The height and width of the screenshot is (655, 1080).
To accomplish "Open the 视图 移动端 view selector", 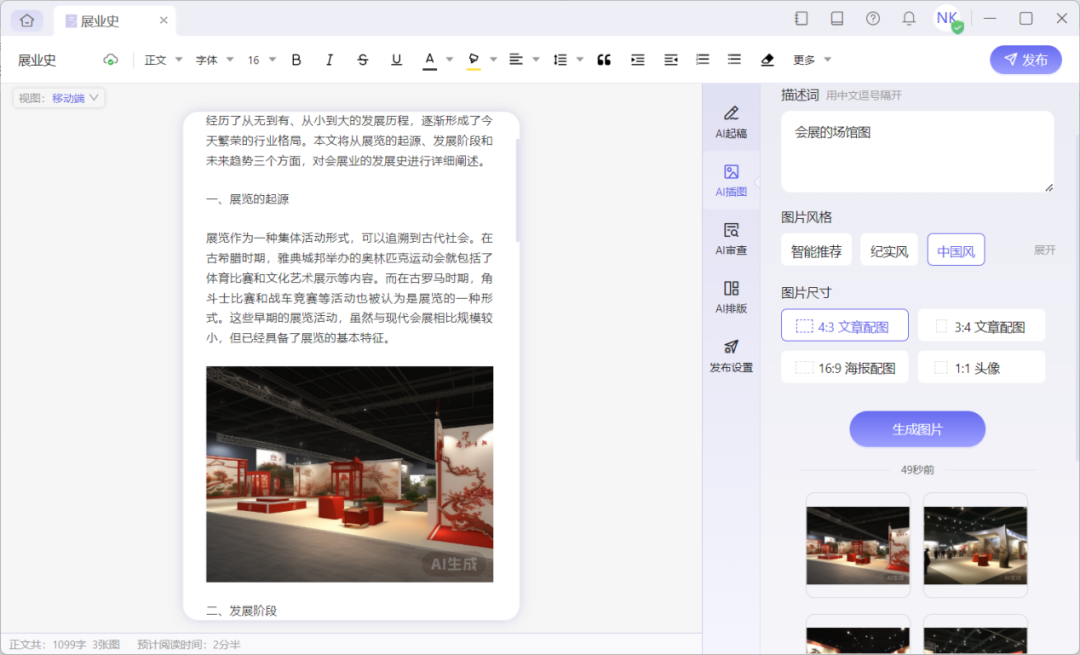I will (59, 98).
